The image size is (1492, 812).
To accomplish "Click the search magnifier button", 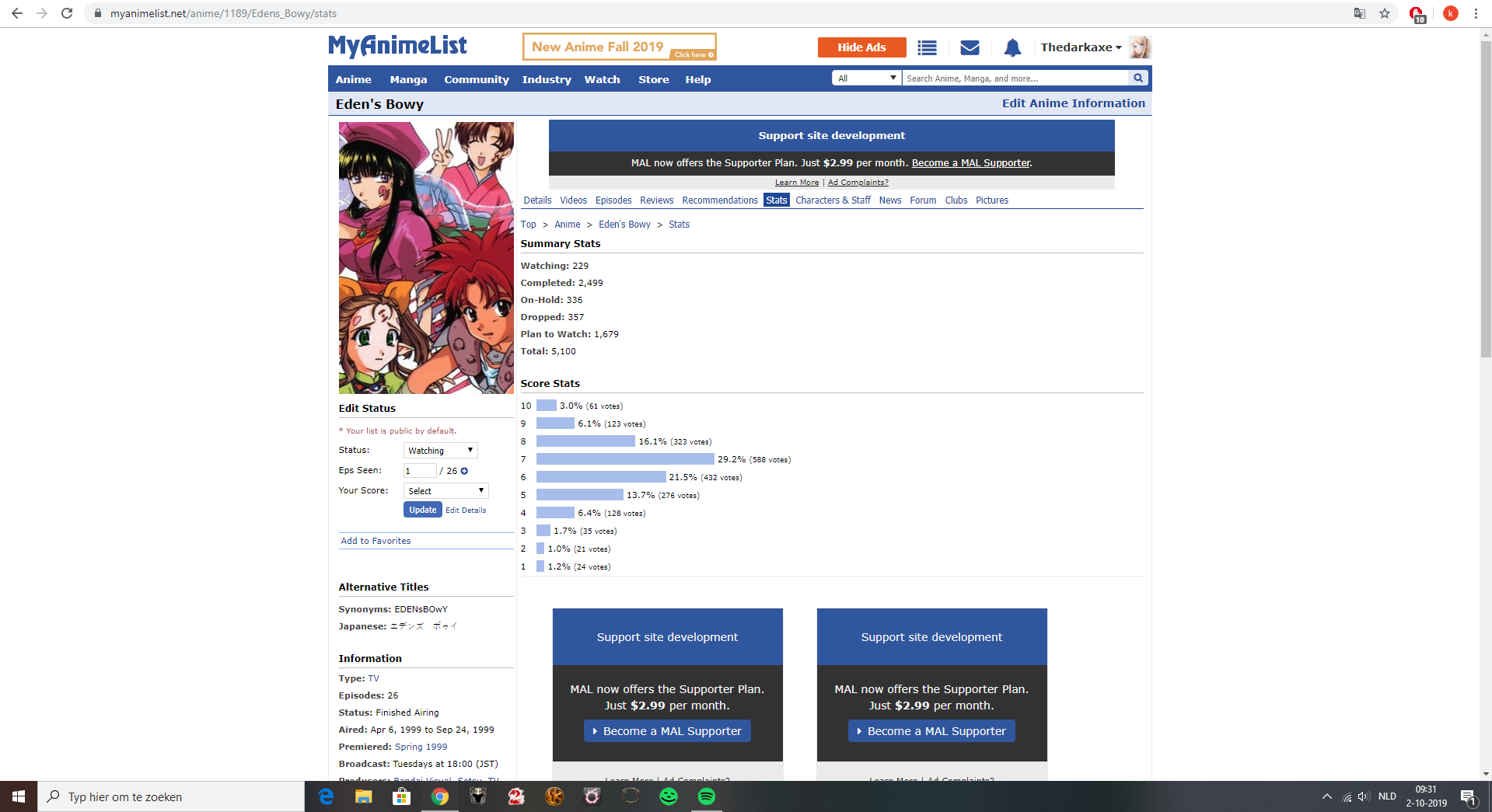I will coord(1138,78).
